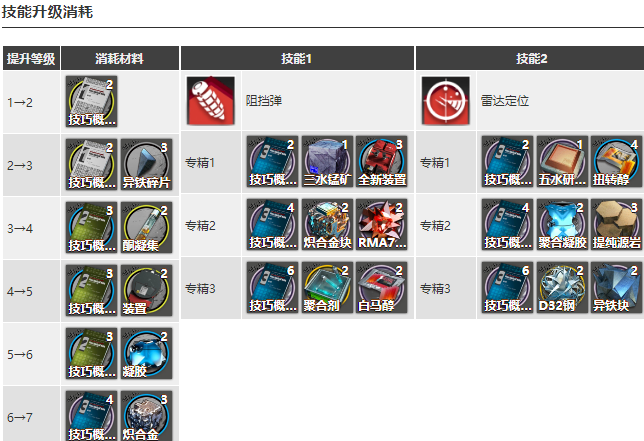
Task: Select the 扭转醇 material icon
Action: click(x=616, y=161)
